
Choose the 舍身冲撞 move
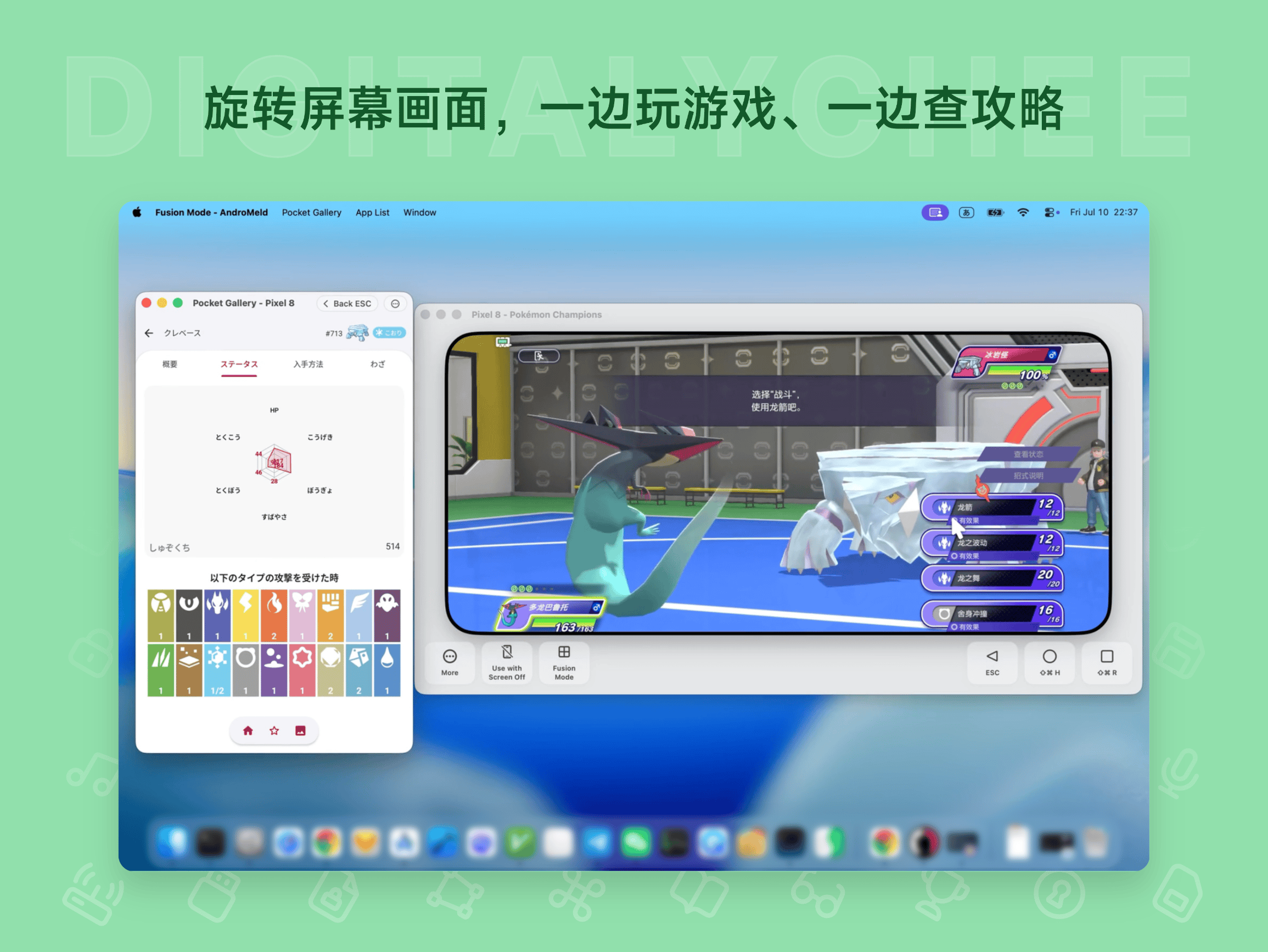pyautogui.click(x=992, y=614)
